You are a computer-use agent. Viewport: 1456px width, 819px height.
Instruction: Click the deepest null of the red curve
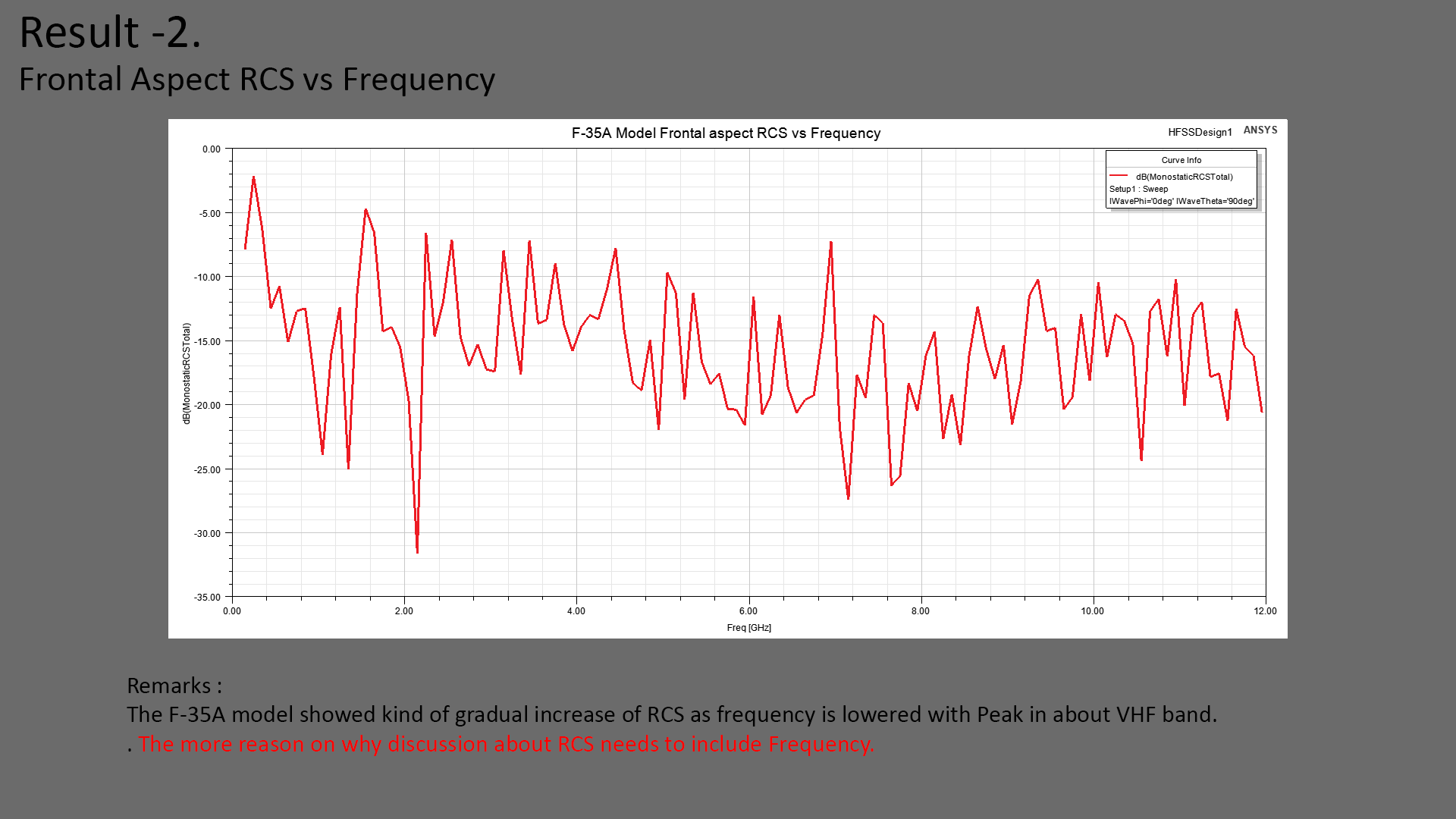[x=417, y=551]
